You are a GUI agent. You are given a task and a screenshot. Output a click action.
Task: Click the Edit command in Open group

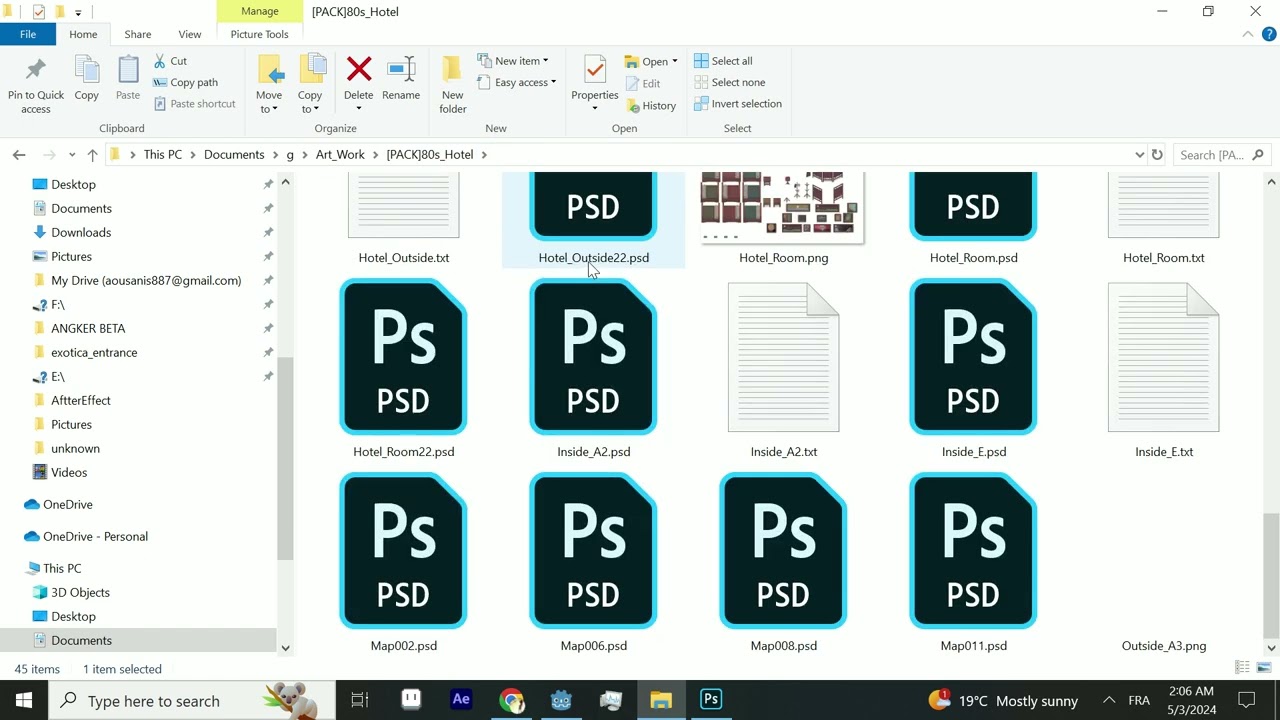tap(643, 84)
